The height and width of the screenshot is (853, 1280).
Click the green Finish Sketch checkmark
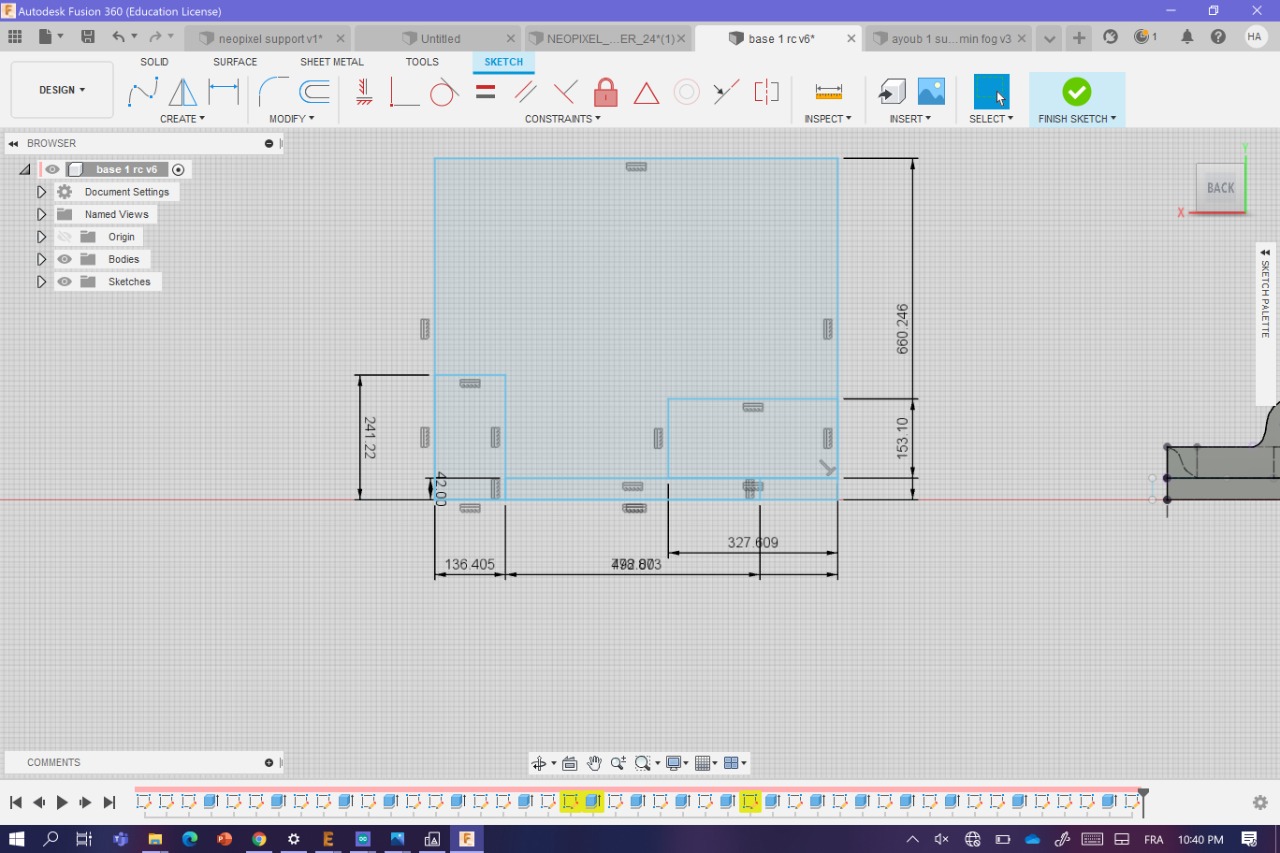pos(1077,92)
